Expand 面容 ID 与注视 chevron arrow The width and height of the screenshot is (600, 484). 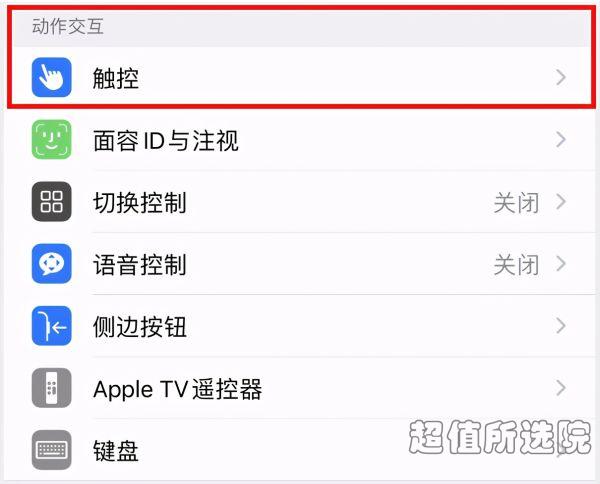pos(561,140)
